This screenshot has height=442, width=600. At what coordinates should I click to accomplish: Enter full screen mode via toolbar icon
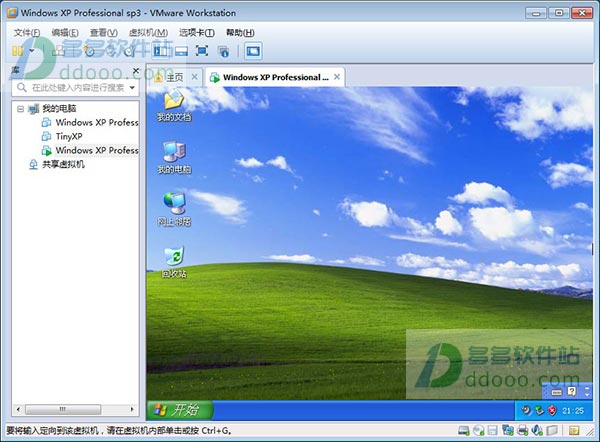pos(202,51)
